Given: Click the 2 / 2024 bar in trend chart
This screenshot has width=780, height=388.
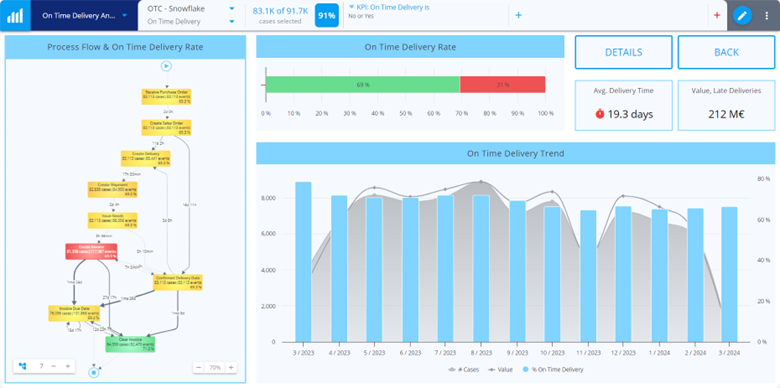Looking at the screenshot, I should (694, 275).
